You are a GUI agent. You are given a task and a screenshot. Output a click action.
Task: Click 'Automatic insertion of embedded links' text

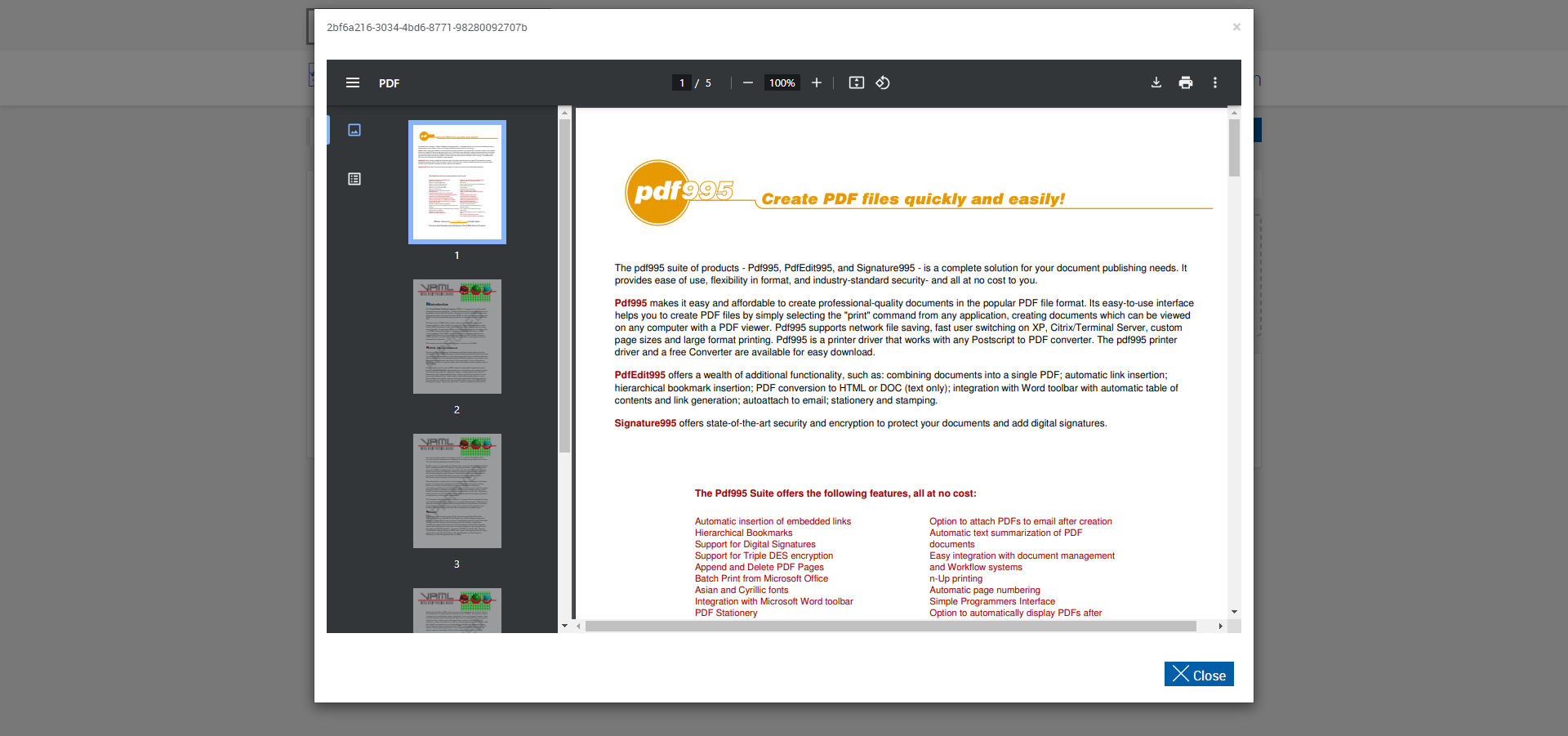773,521
